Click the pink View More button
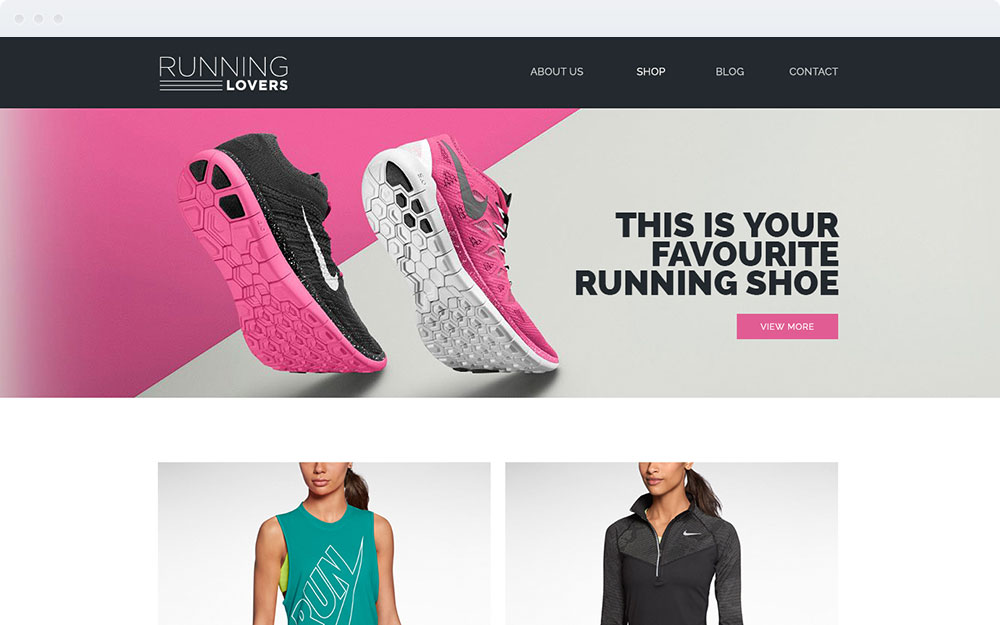Image resolution: width=1000 pixels, height=625 pixels. click(787, 326)
